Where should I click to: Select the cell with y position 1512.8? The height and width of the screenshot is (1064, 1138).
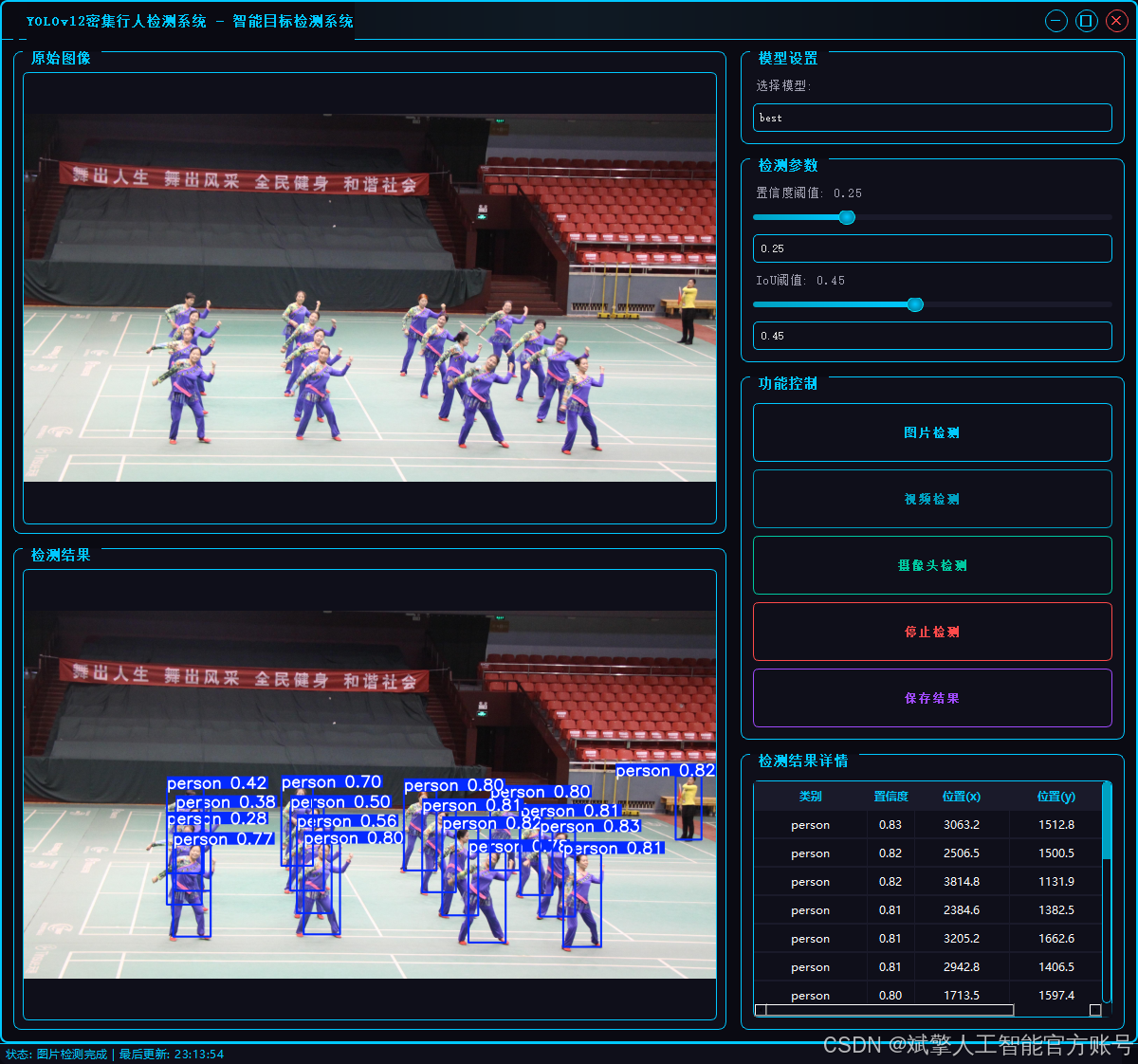(1056, 825)
